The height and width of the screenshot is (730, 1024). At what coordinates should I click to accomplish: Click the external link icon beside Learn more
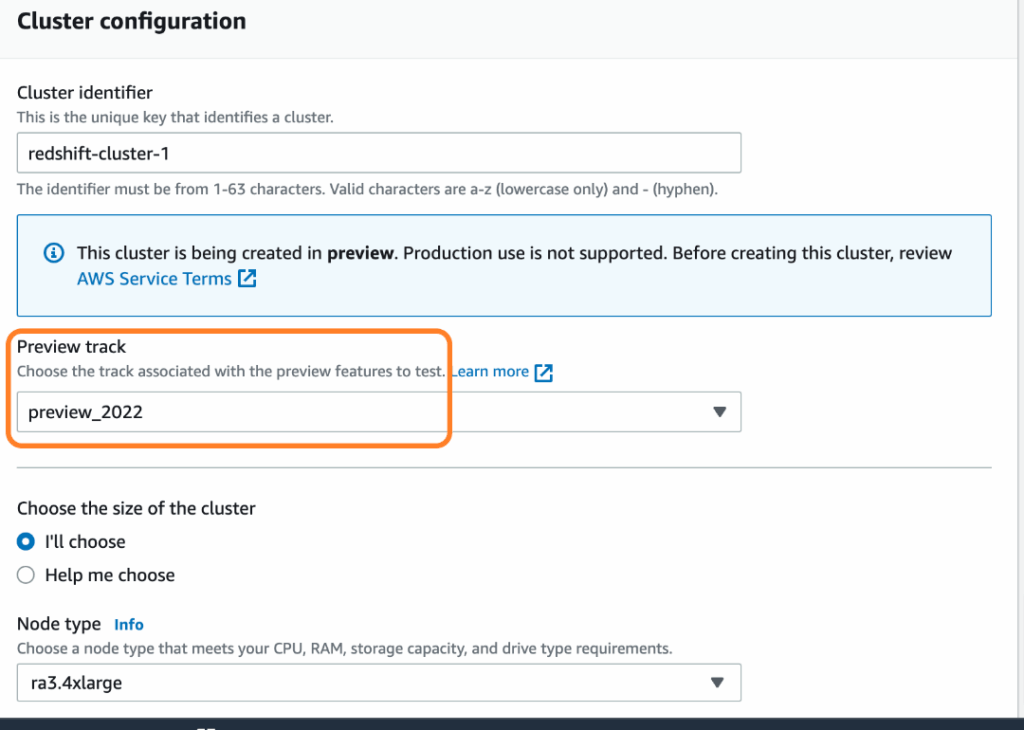[543, 372]
